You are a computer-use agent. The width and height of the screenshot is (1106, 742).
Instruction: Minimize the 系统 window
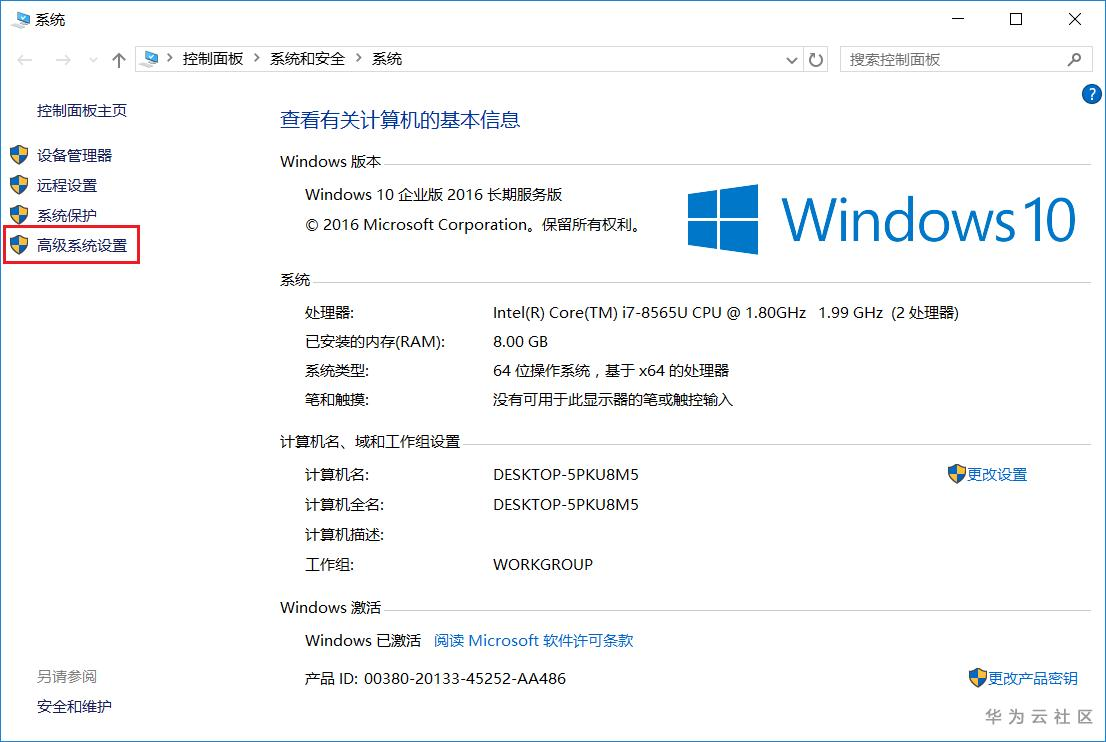958,19
